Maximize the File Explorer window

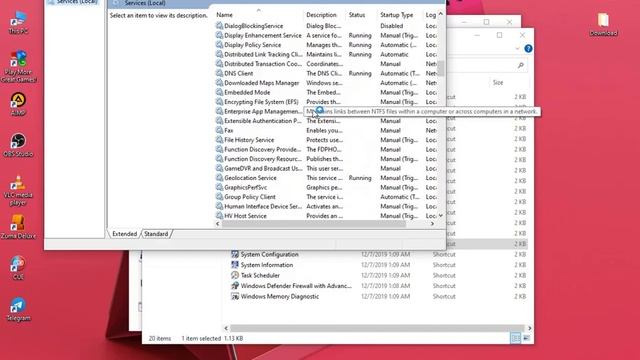(499, 35)
